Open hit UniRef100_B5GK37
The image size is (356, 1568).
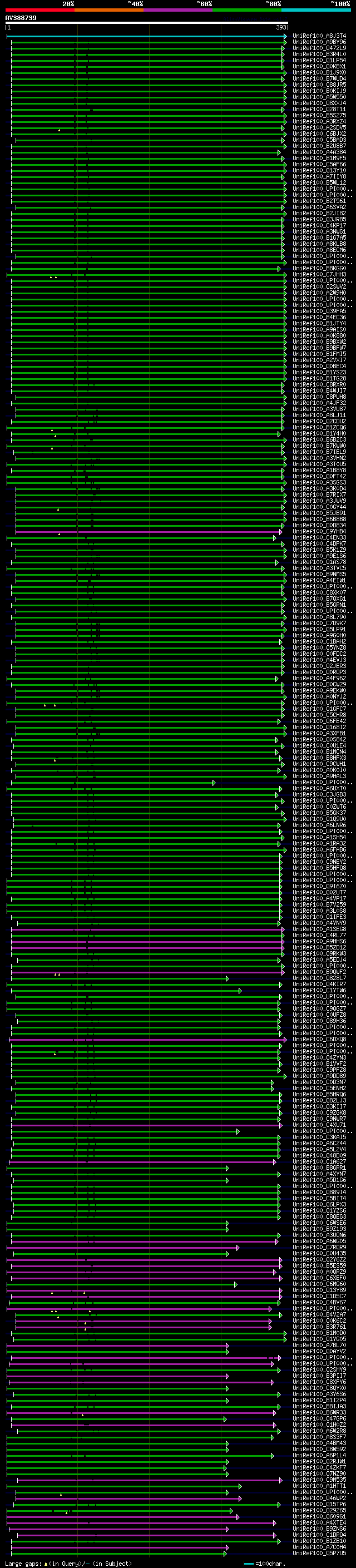coord(319,813)
